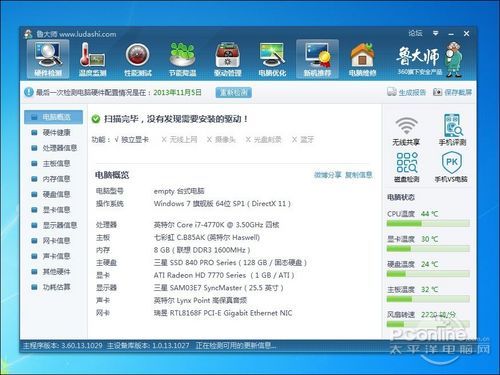Click the 2013年11月5日 detection date
The width and height of the screenshot is (500, 375).
(177, 92)
